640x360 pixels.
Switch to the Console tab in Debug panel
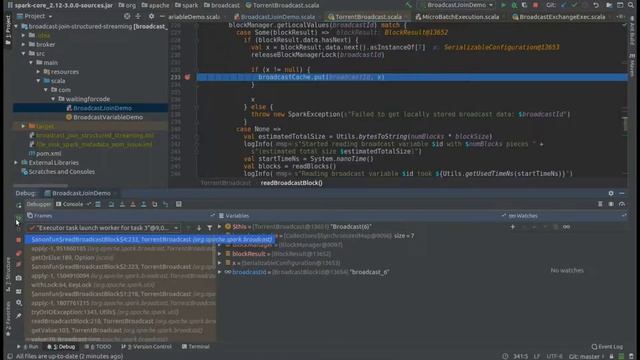click(x=70, y=204)
